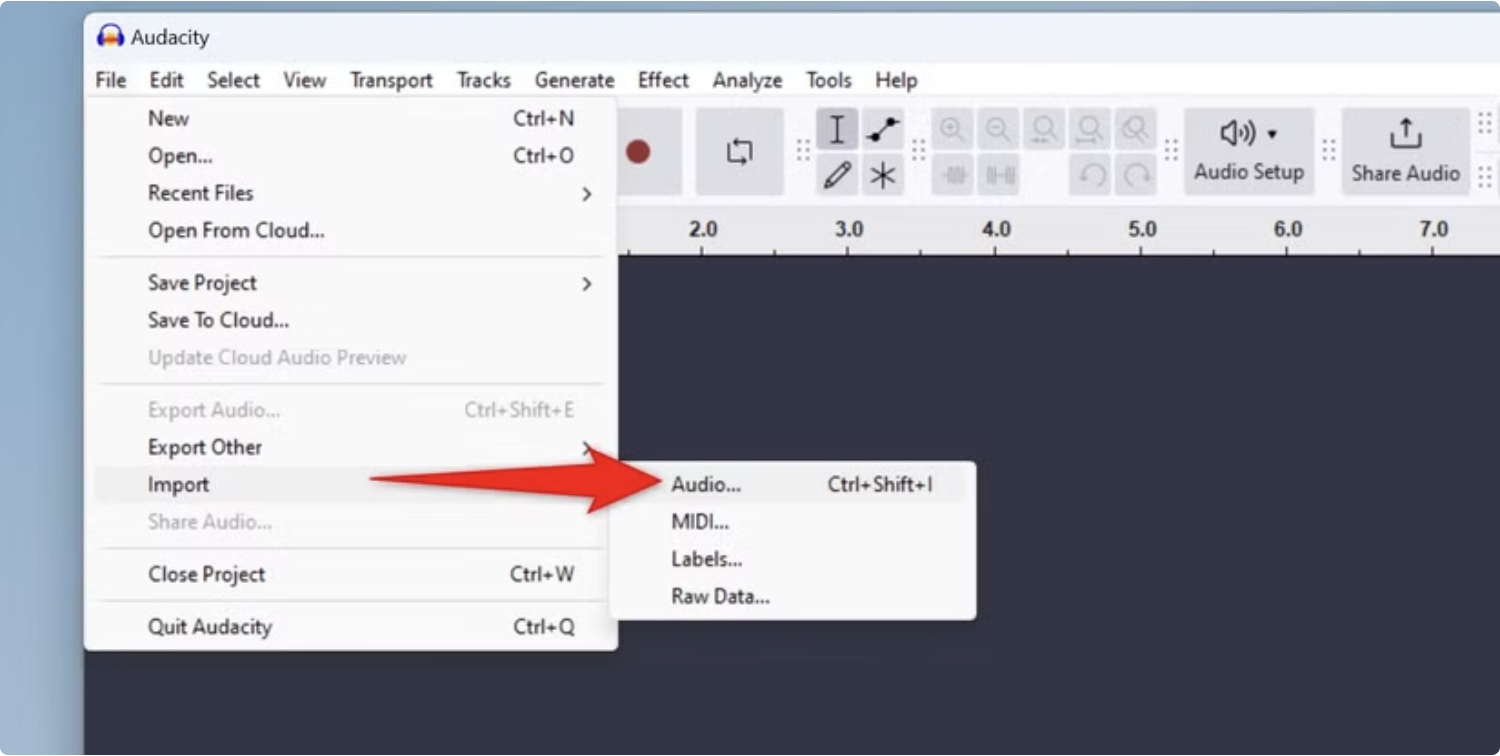
Task: Select the Selection (I-beam) tool
Action: (837, 130)
